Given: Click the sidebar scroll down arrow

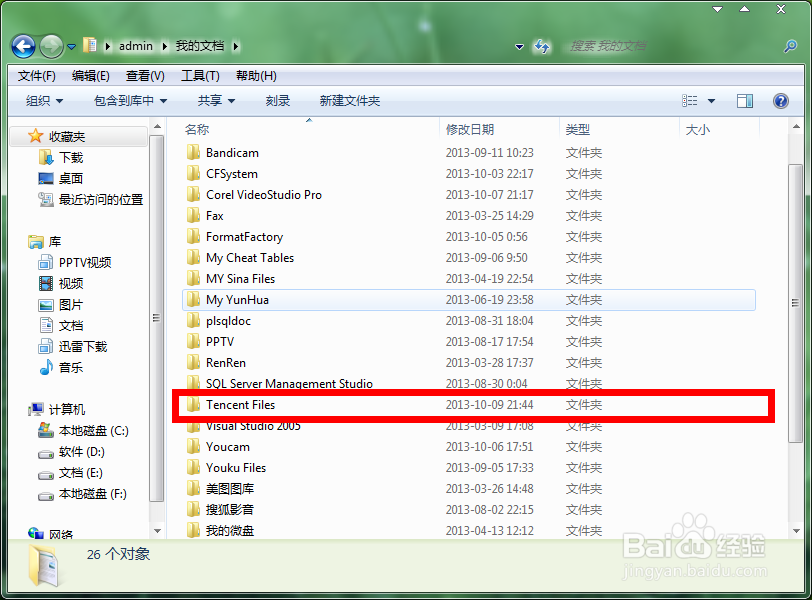Looking at the screenshot, I should 157,531.
